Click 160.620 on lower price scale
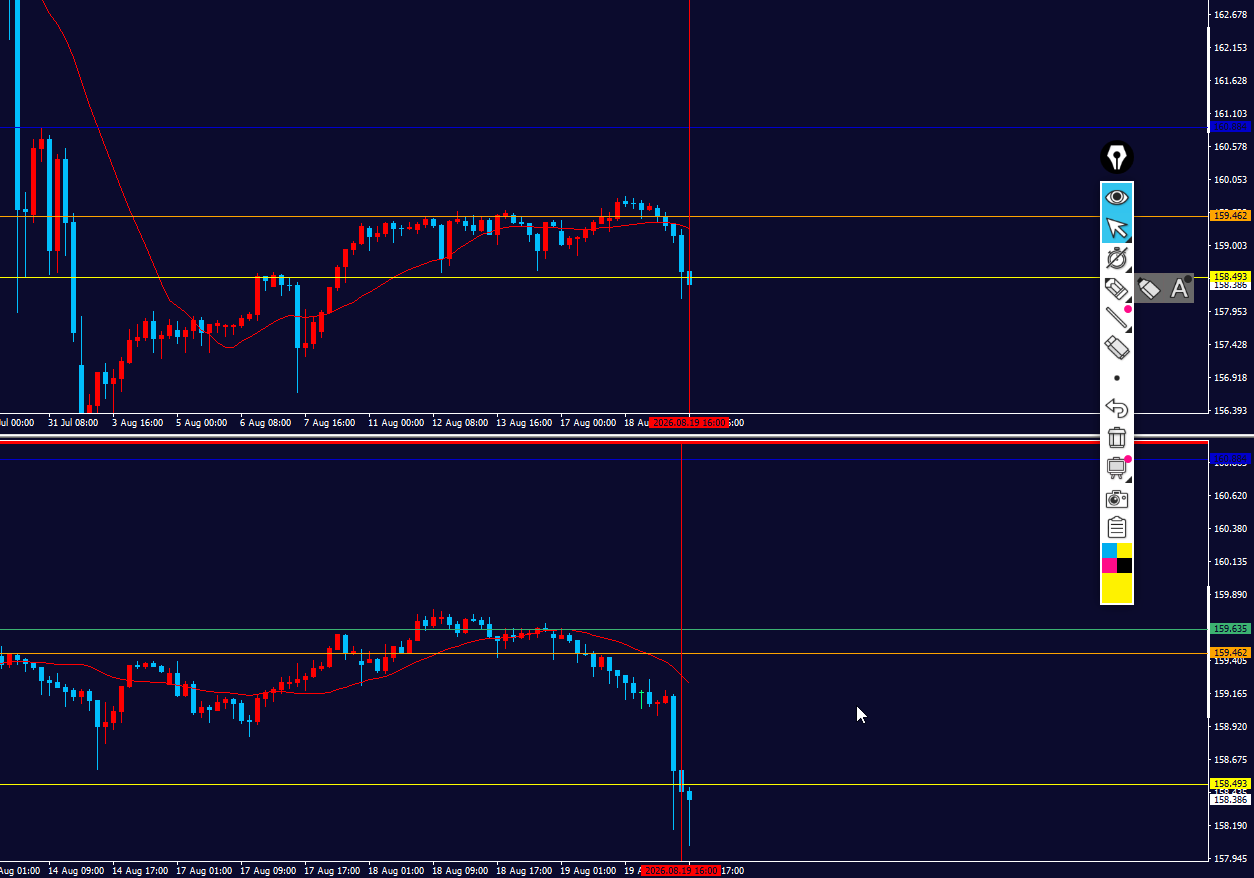Screen dimensions: 1254x878 click(1229, 495)
